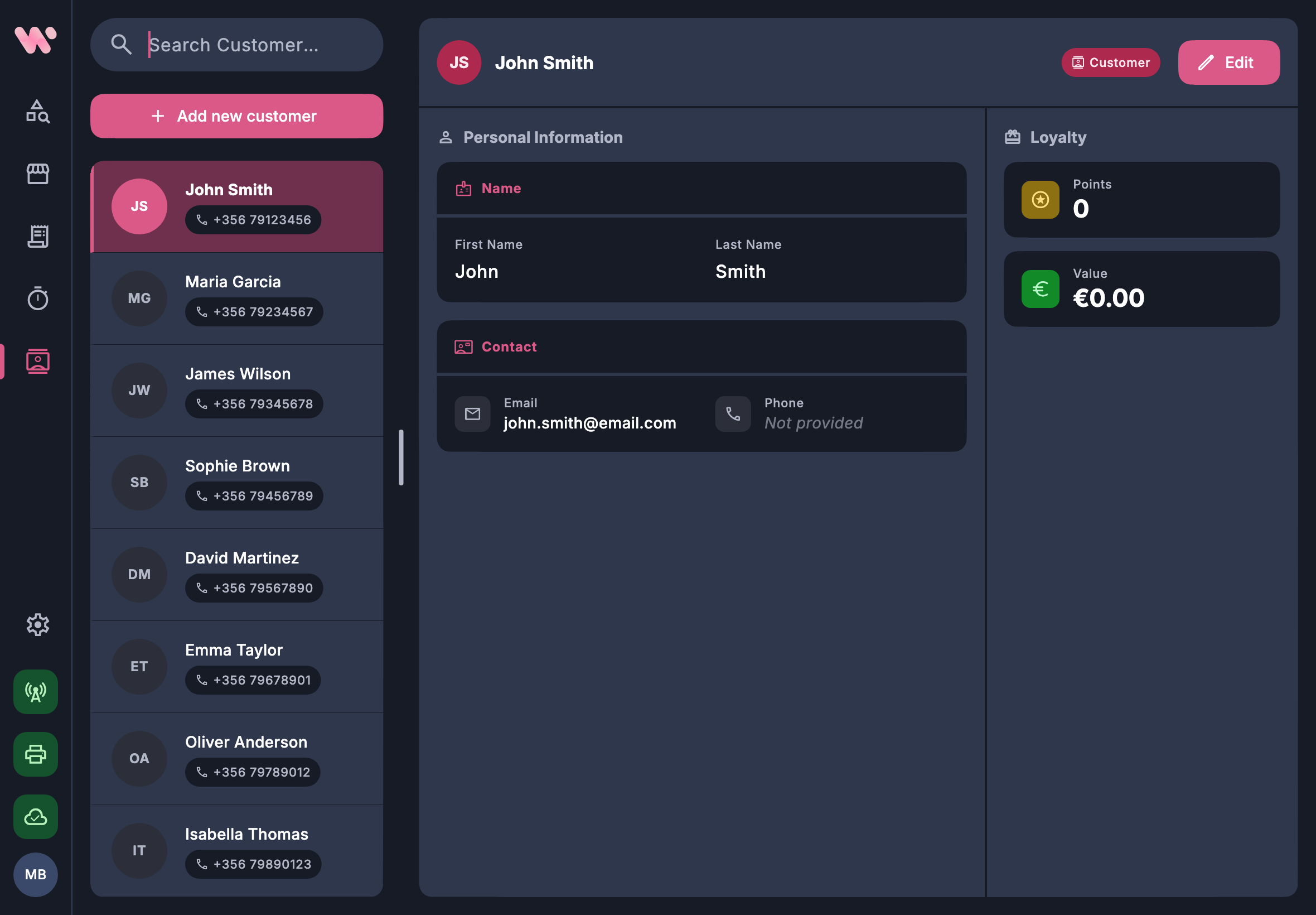The image size is (1316, 915).
Task: View receipts via sidebar receipt icon
Action: pyautogui.click(x=37, y=235)
